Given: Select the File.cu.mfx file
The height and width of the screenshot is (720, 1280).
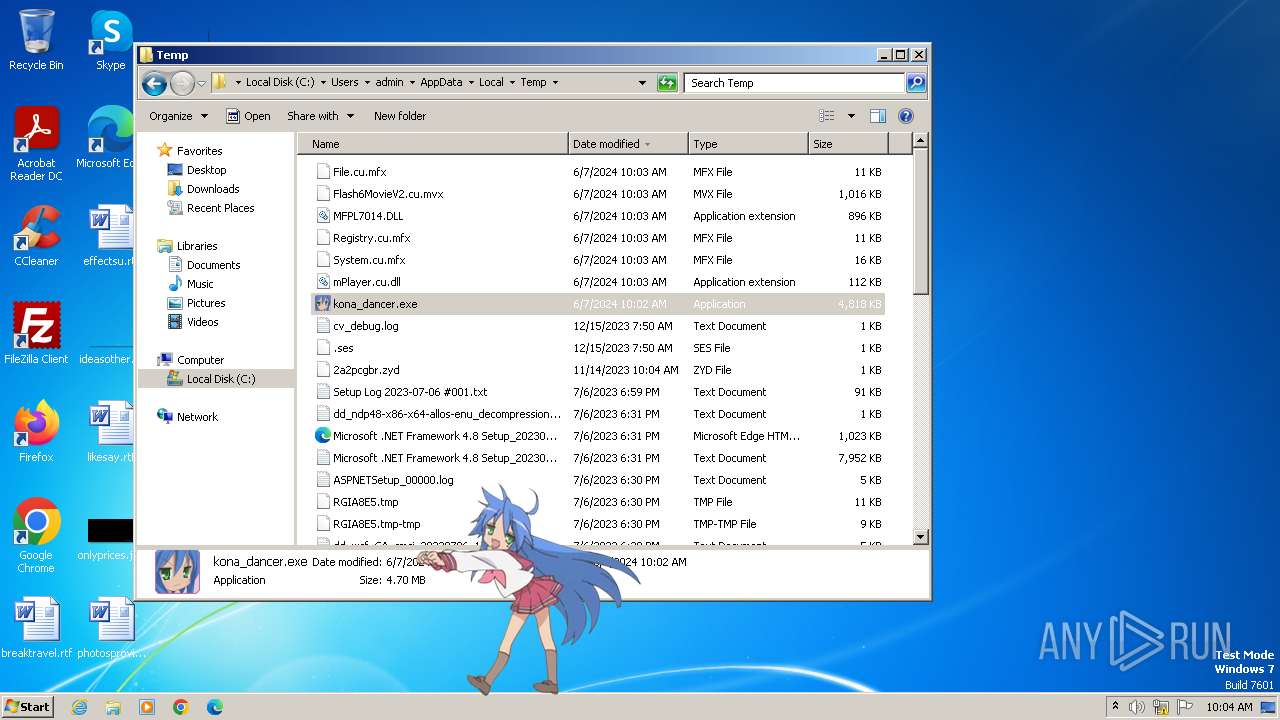Looking at the screenshot, I should [598, 172].
